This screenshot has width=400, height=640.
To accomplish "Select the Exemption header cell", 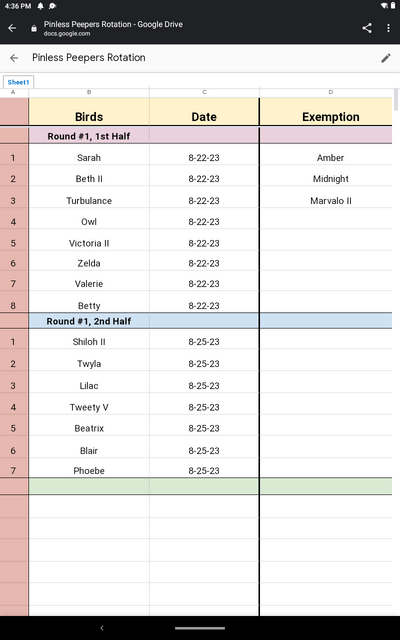I will [x=331, y=111].
